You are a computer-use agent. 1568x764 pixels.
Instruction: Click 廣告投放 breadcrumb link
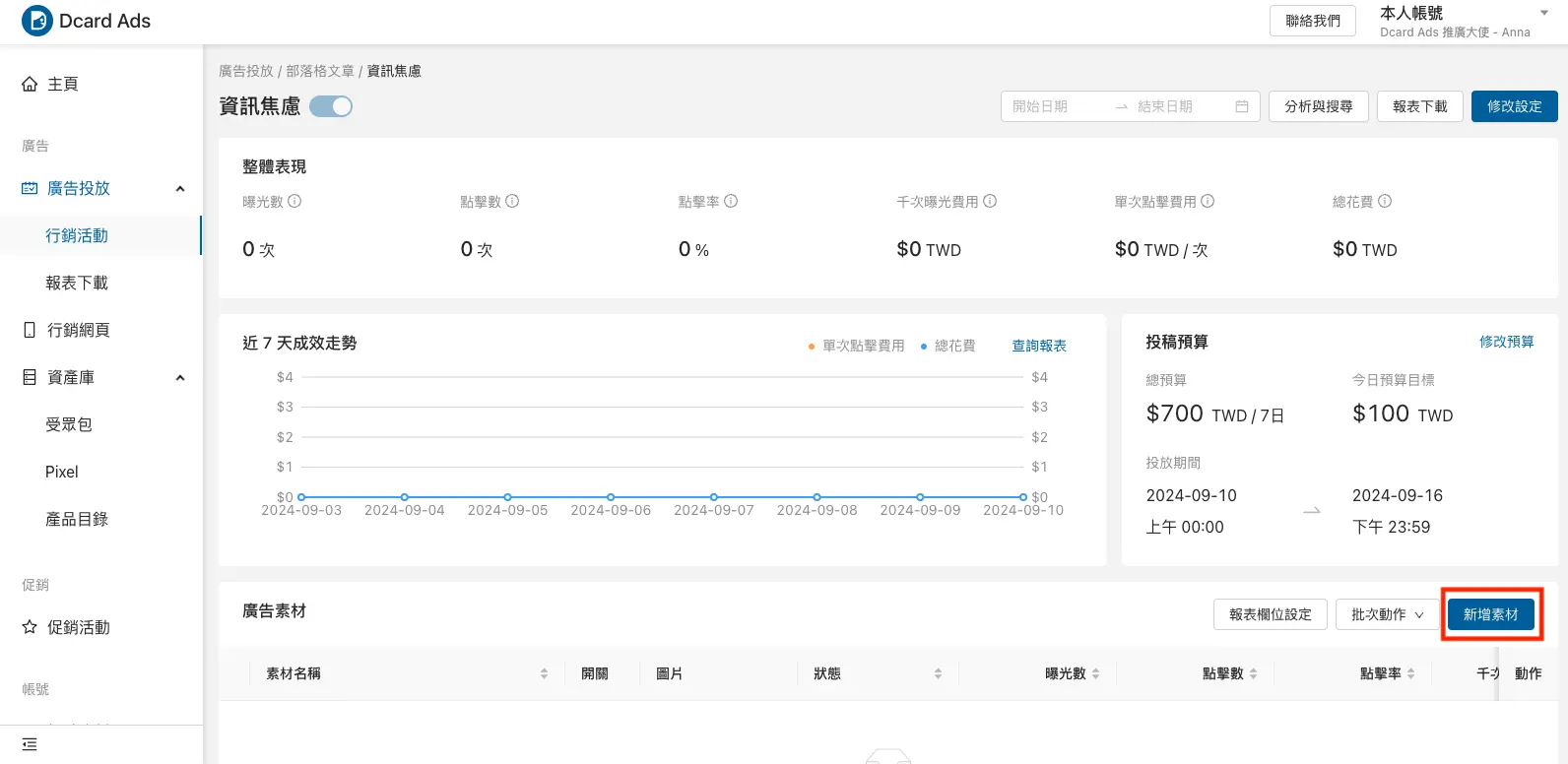(x=246, y=71)
